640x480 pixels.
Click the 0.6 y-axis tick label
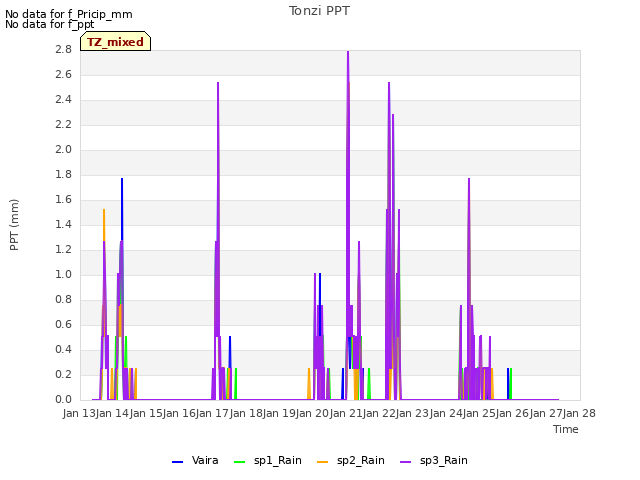click(x=63, y=324)
